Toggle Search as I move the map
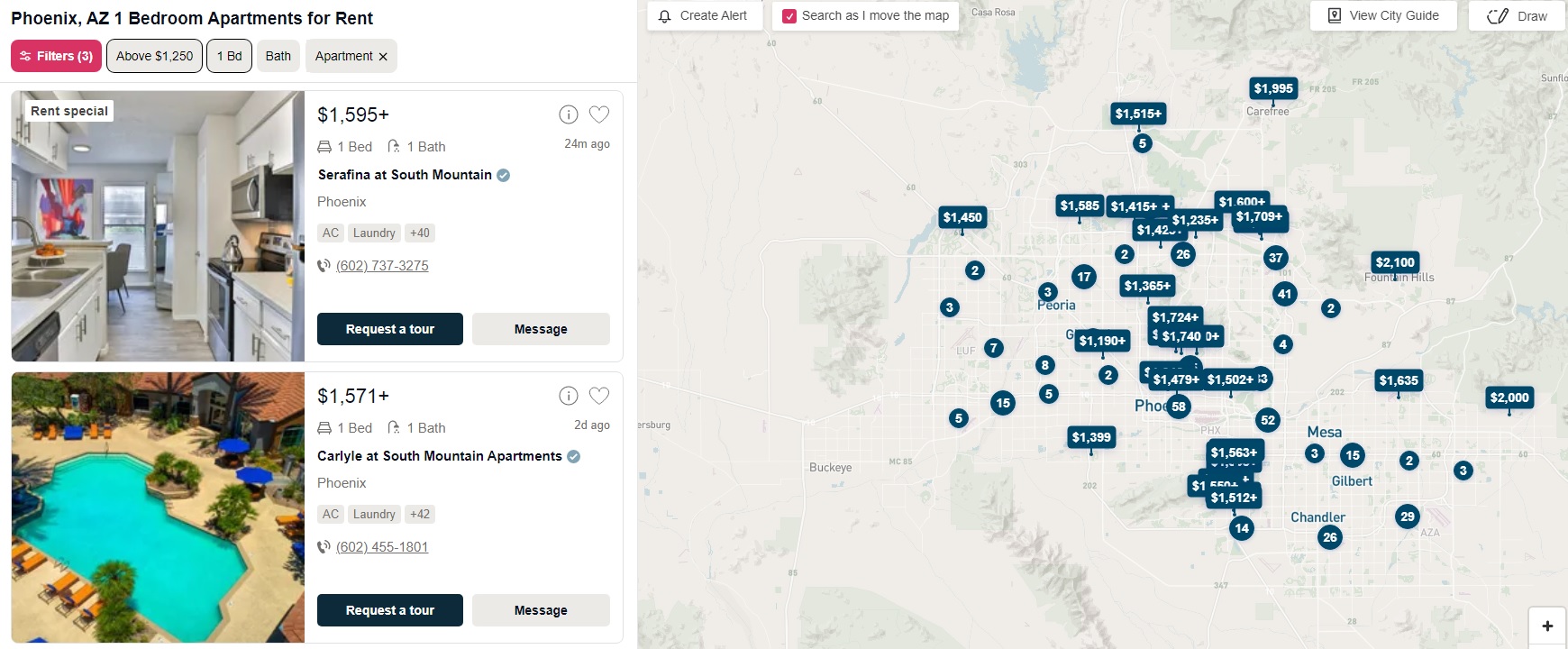The image size is (1568, 649). 789,15
